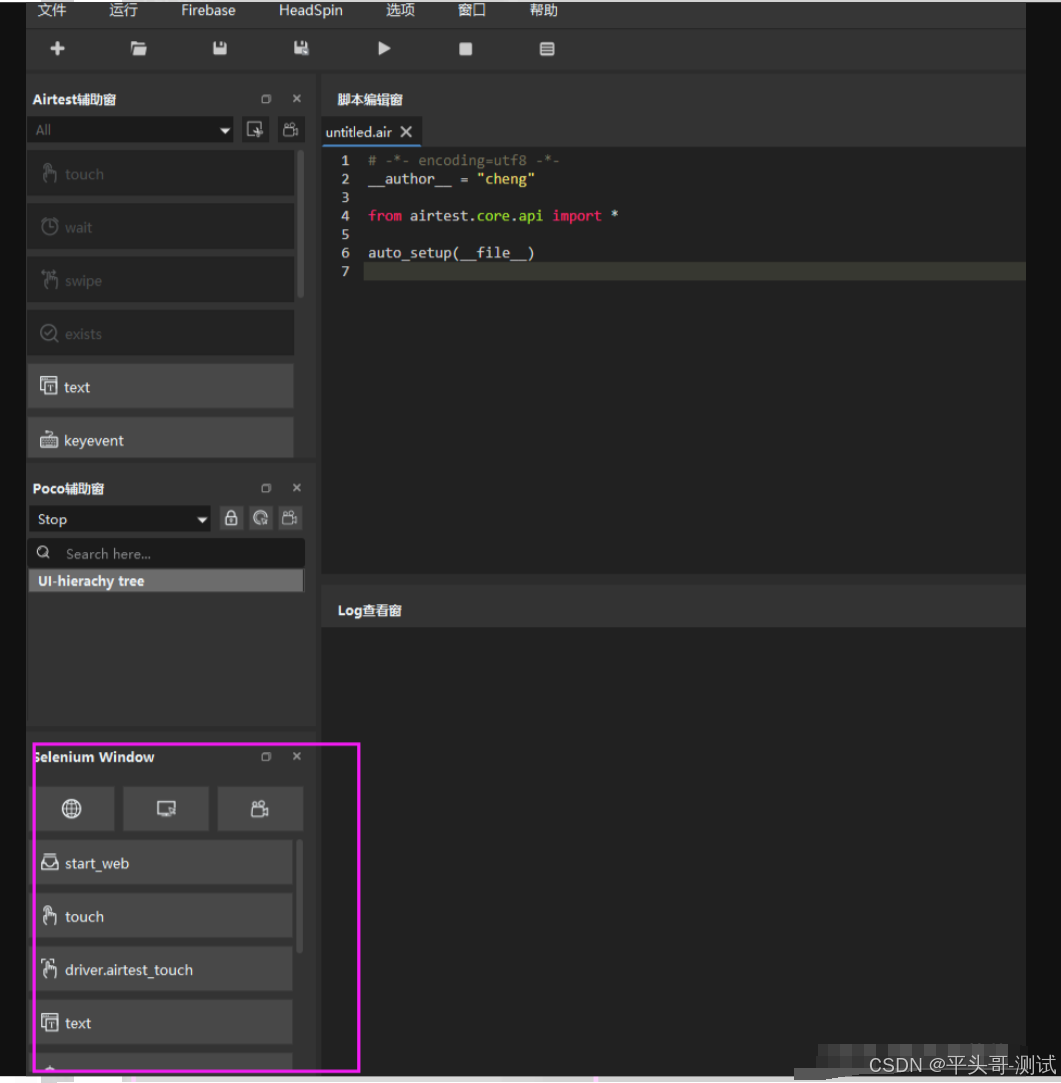The width and height of the screenshot is (1061, 1083).
Task: Open the 选项 menu
Action: tap(401, 10)
